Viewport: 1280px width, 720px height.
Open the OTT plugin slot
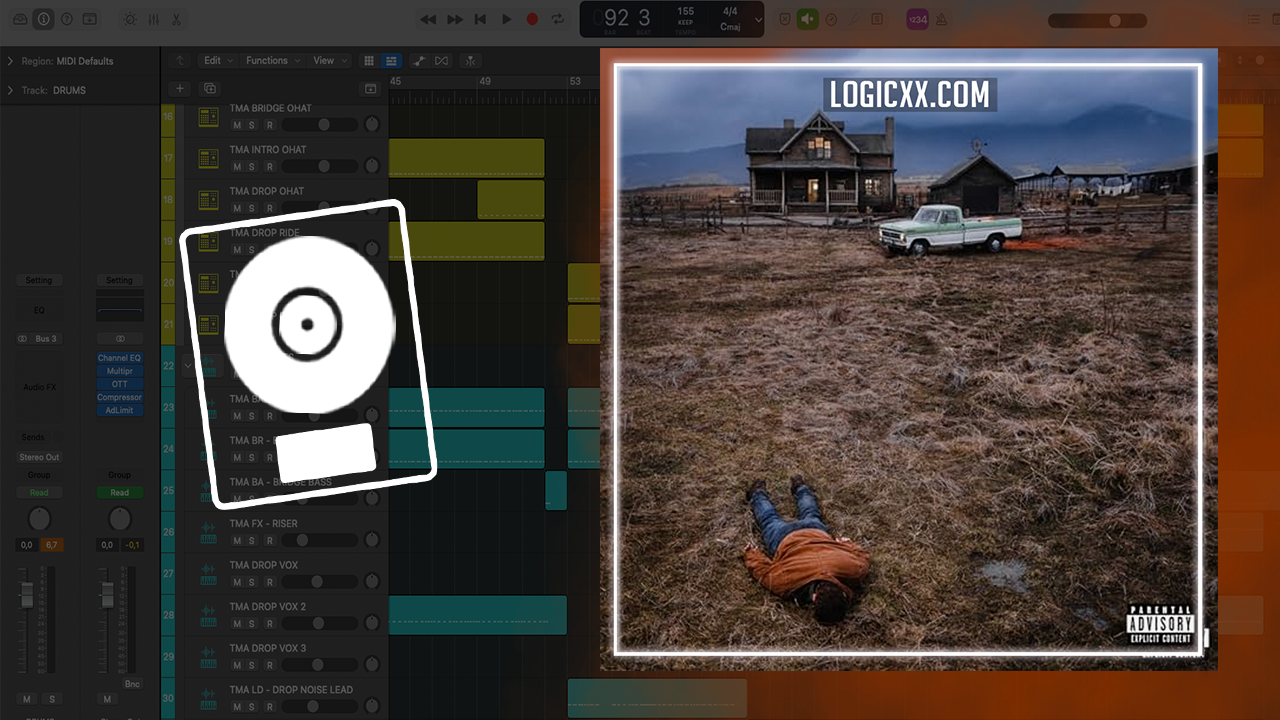coord(119,384)
